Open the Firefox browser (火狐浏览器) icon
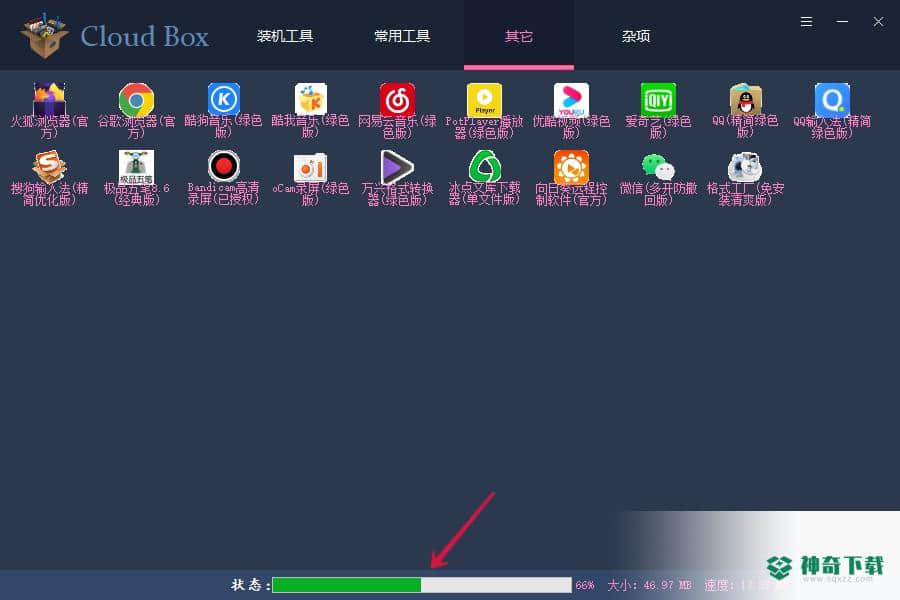900x600 pixels. [49, 99]
